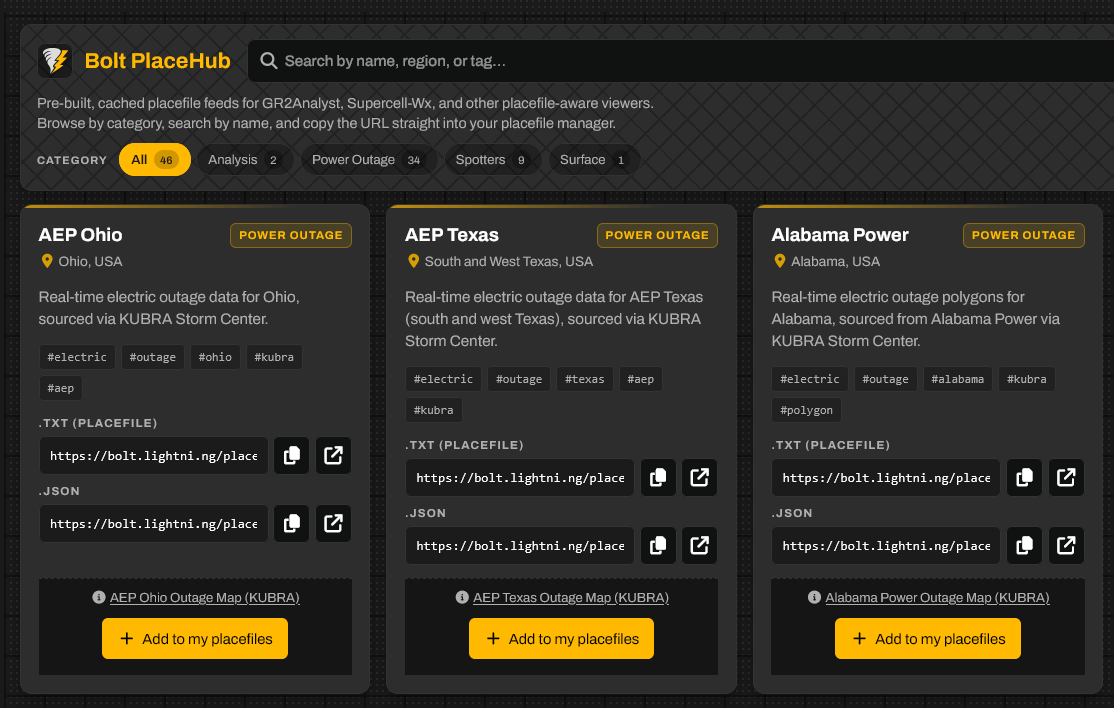The width and height of the screenshot is (1114, 708).
Task: Copy the AEP Texas .TXT placefile URL
Action: [x=658, y=477]
